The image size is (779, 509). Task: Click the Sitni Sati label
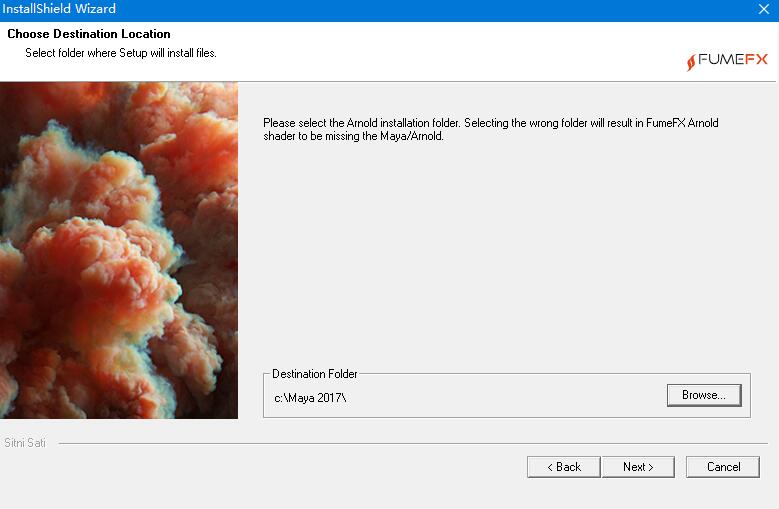tap(25, 442)
